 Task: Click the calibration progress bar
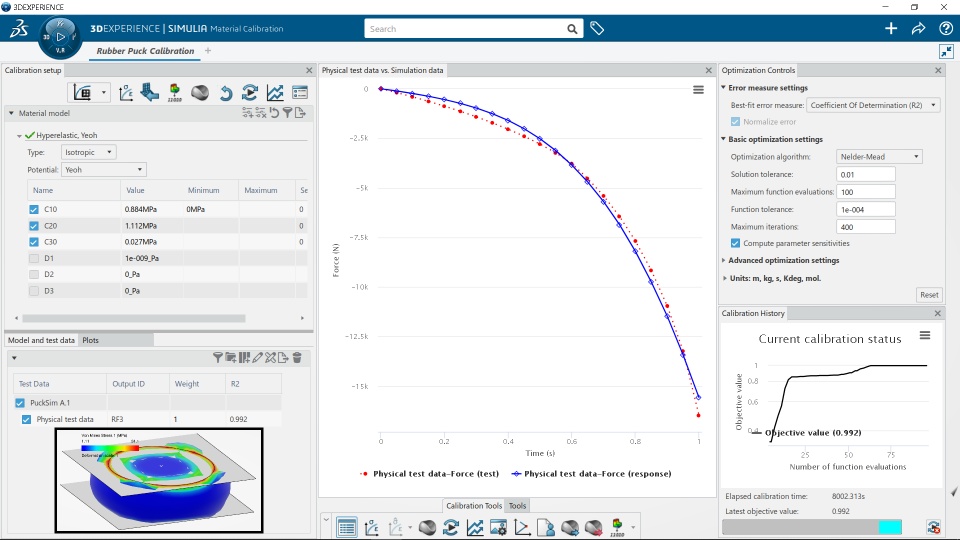point(812,527)
